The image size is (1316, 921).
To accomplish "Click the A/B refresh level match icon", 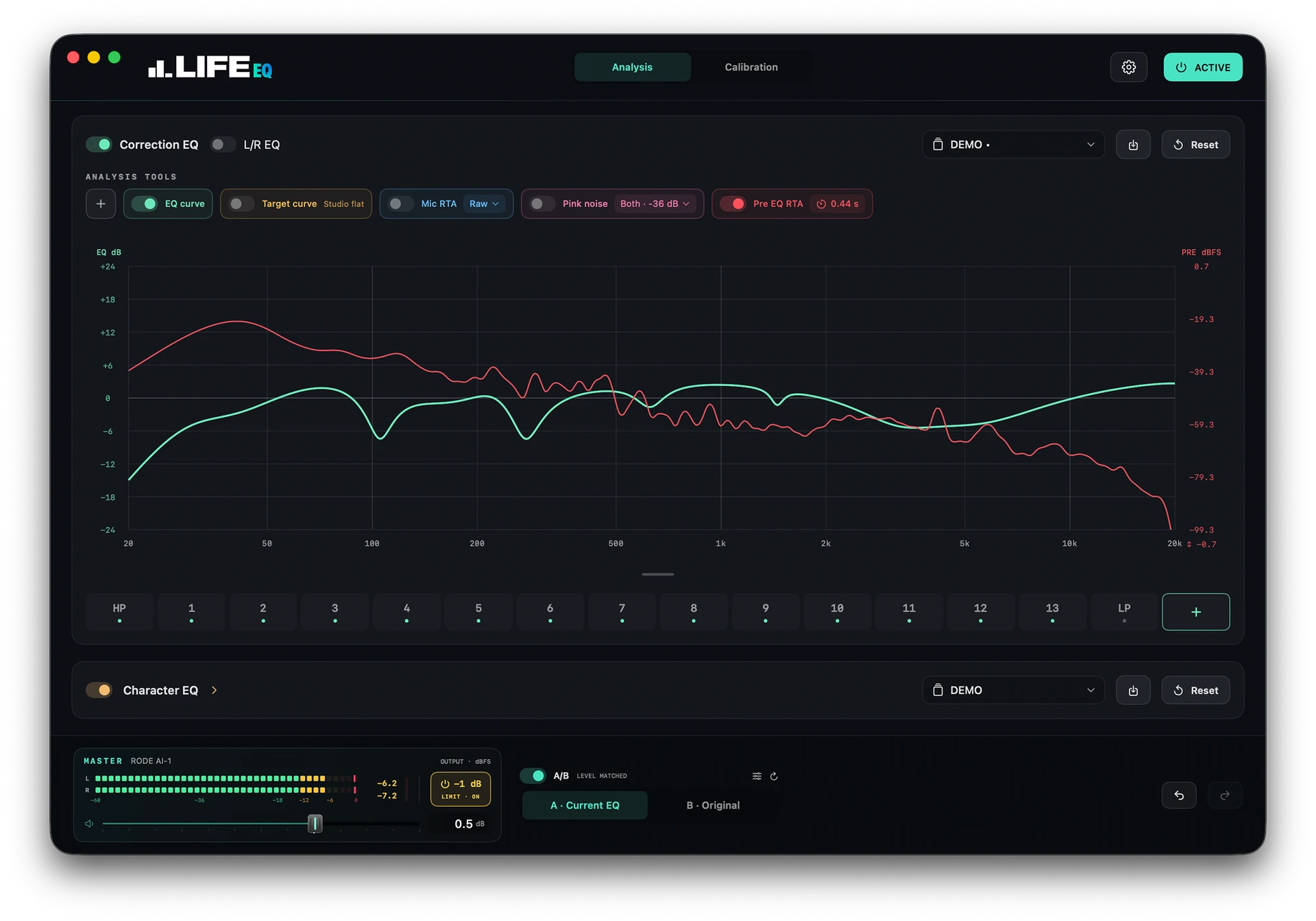I will [x=774, y=776].
